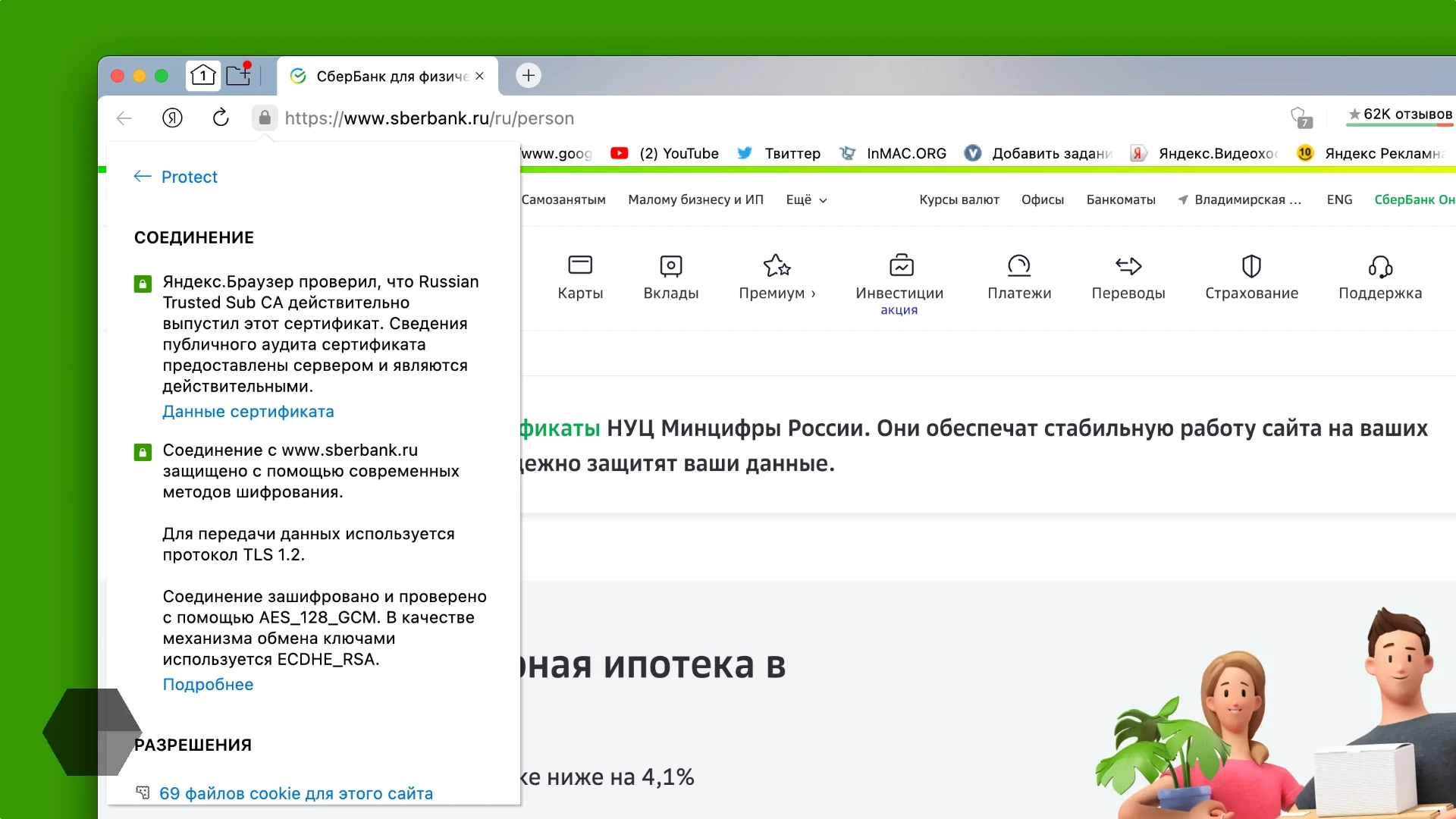Viewport: 1456px width, 819px height.
Task: Select Малому бизнесу и ИП menu item
Action: (x=695, y=199)
